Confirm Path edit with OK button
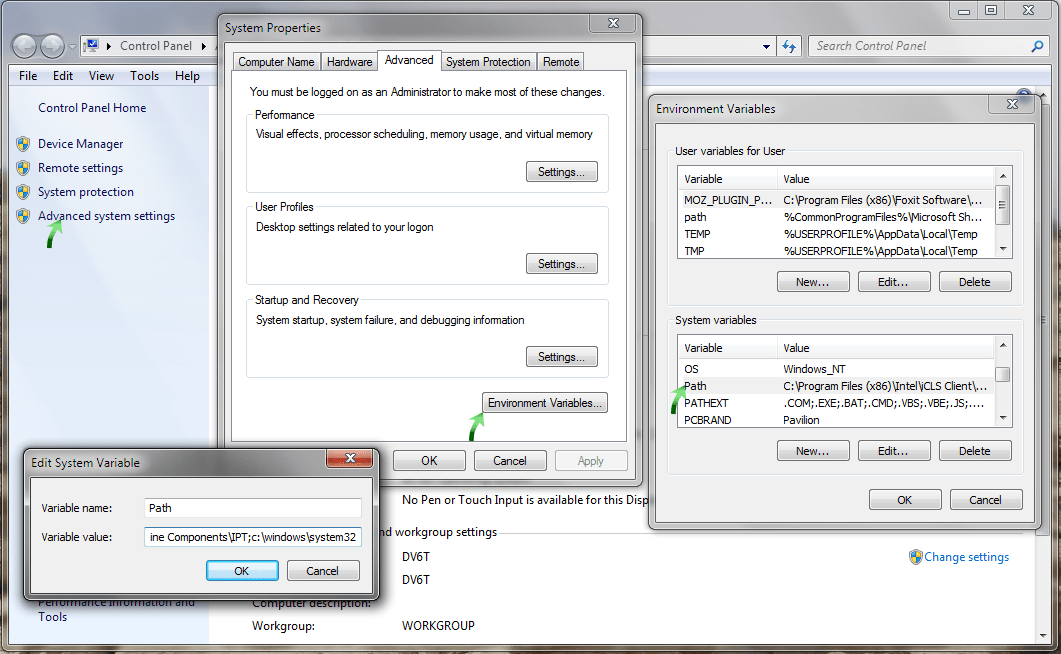Image resolution: width=1061 pixels, height=654 pixels. point(242,570)
